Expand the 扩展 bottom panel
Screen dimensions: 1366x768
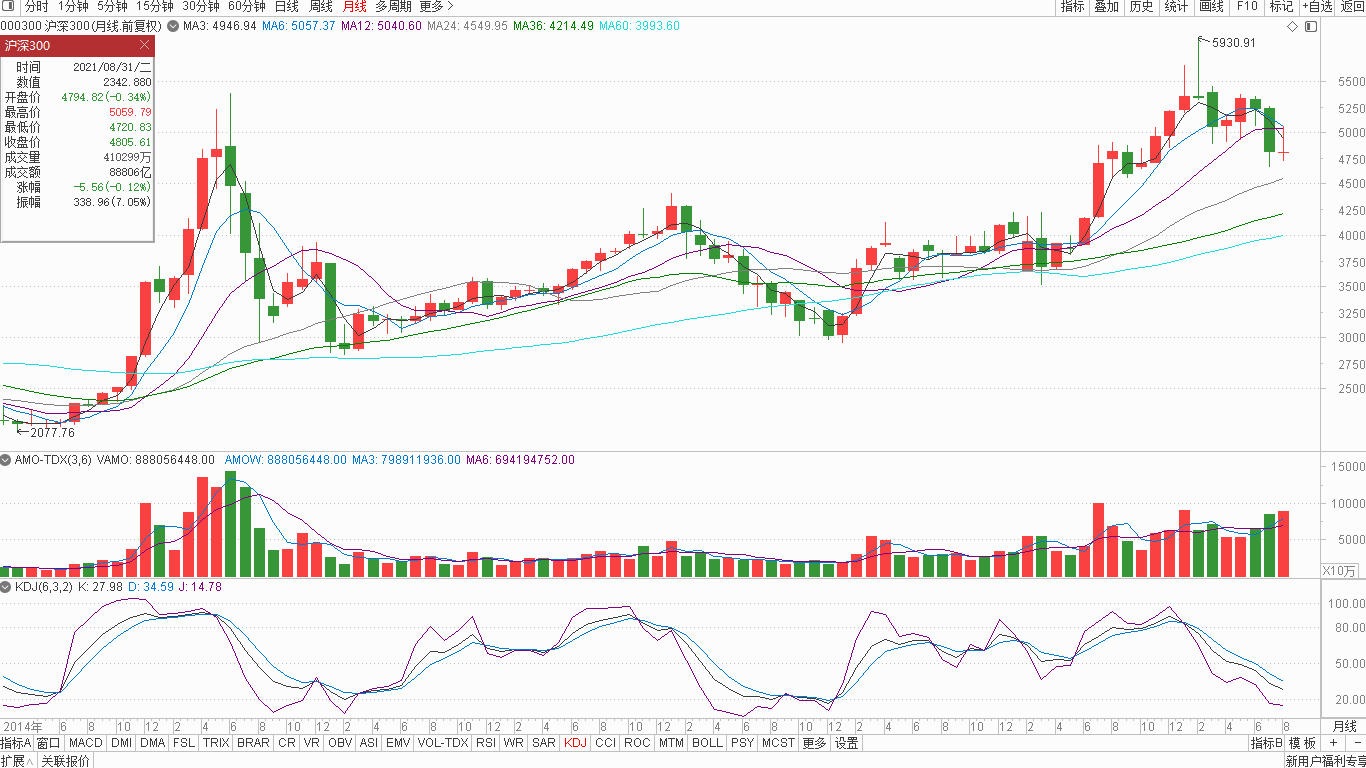point(17,760)
